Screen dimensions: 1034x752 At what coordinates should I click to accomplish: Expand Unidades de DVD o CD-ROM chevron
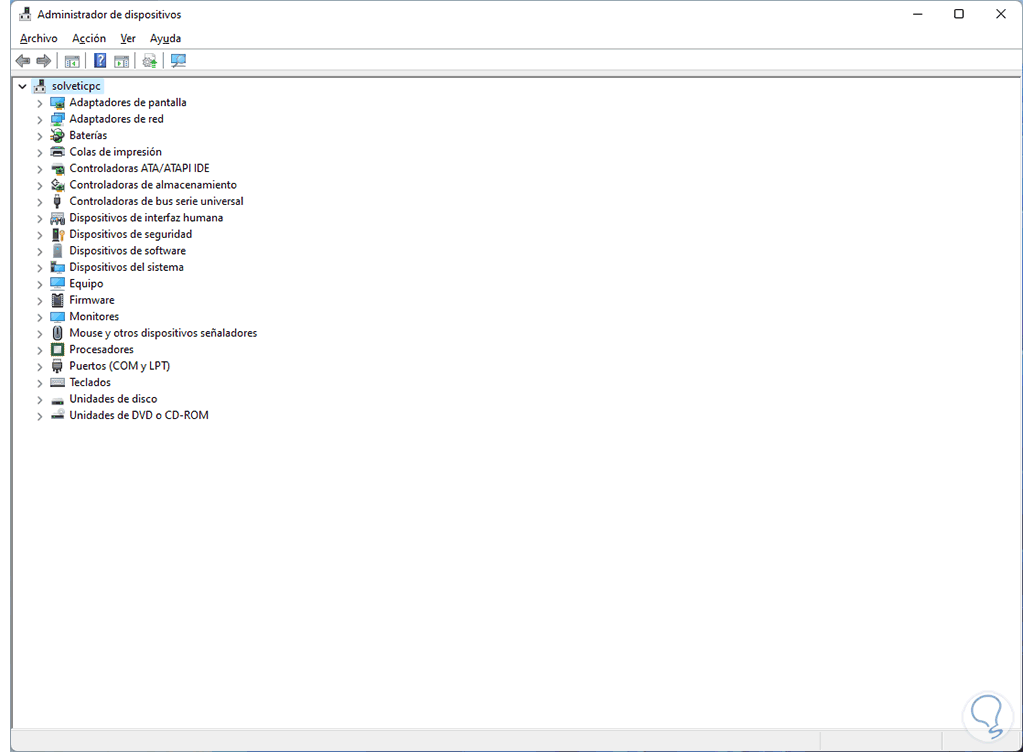[40, 416]
